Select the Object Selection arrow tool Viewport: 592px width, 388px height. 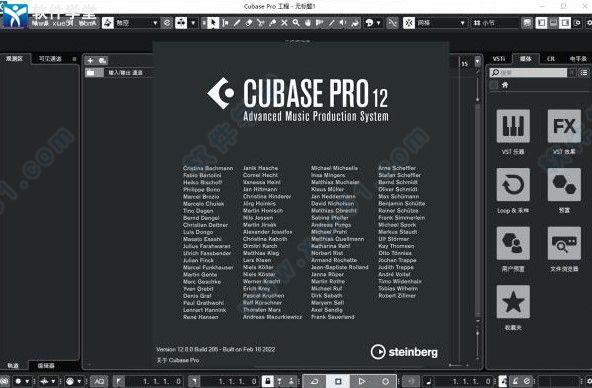pos(213,23)
